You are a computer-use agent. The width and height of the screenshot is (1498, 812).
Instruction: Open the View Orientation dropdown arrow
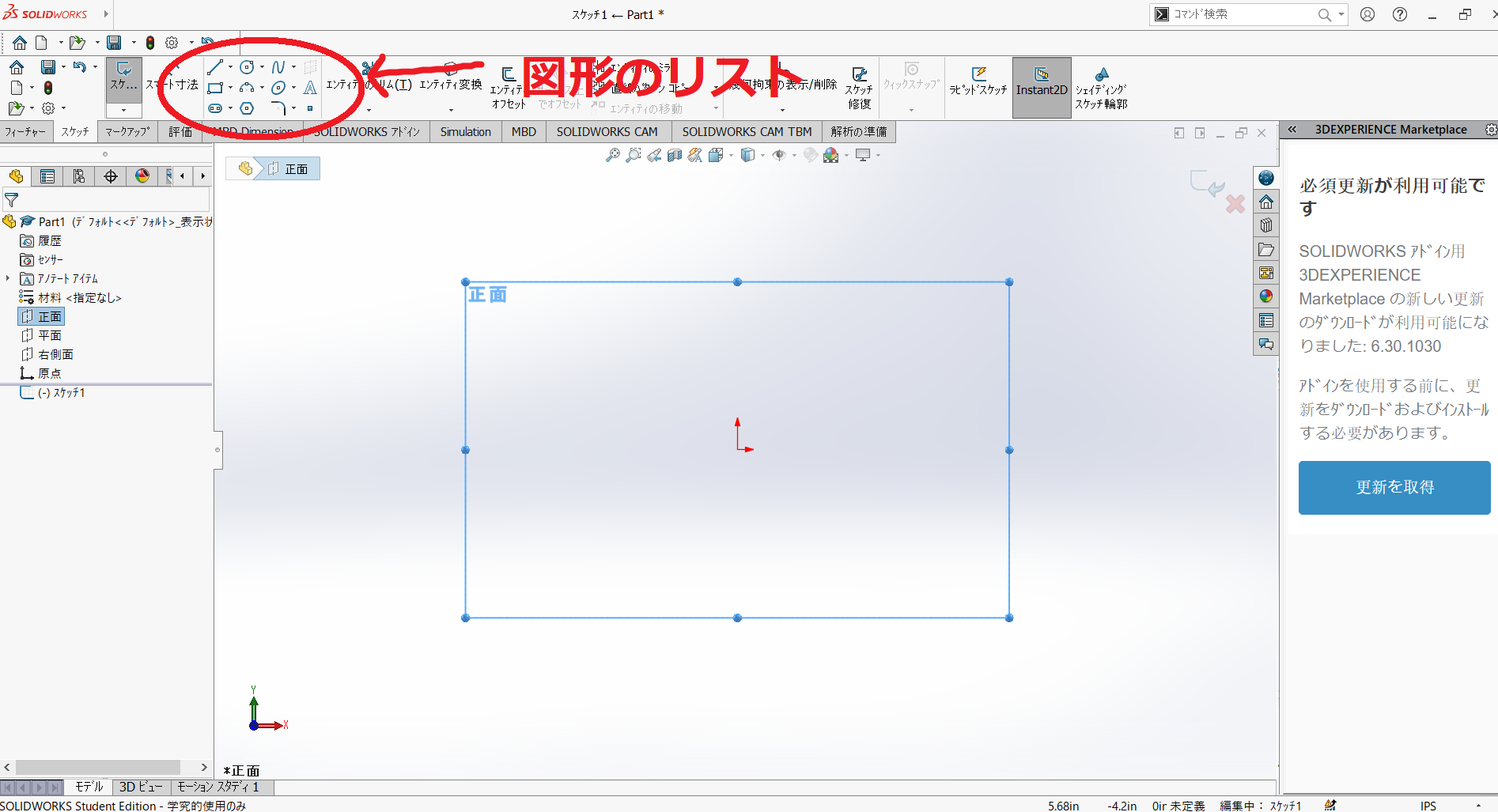pos(731,156)
